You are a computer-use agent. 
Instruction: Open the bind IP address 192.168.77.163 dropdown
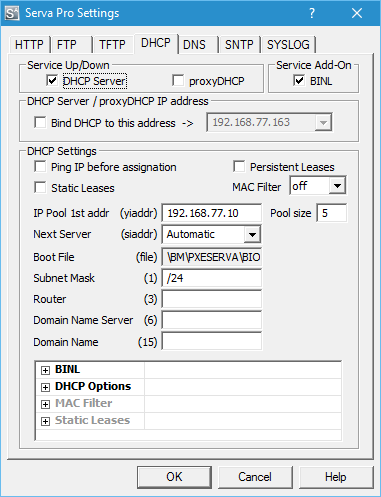click(x=323, y=122)
